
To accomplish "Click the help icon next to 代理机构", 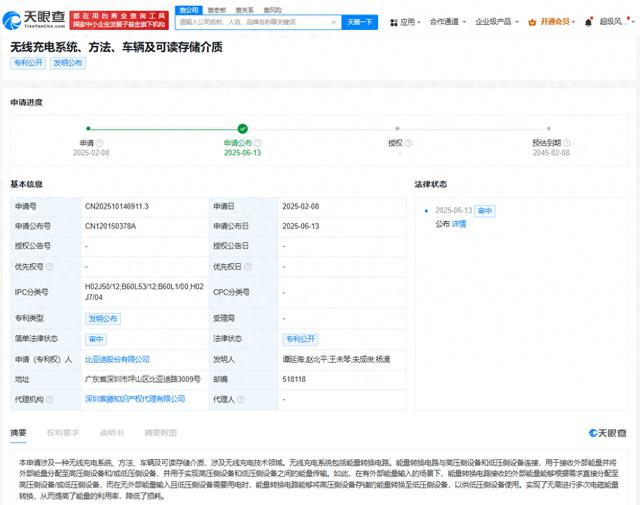I will click(x=50, y=399).
